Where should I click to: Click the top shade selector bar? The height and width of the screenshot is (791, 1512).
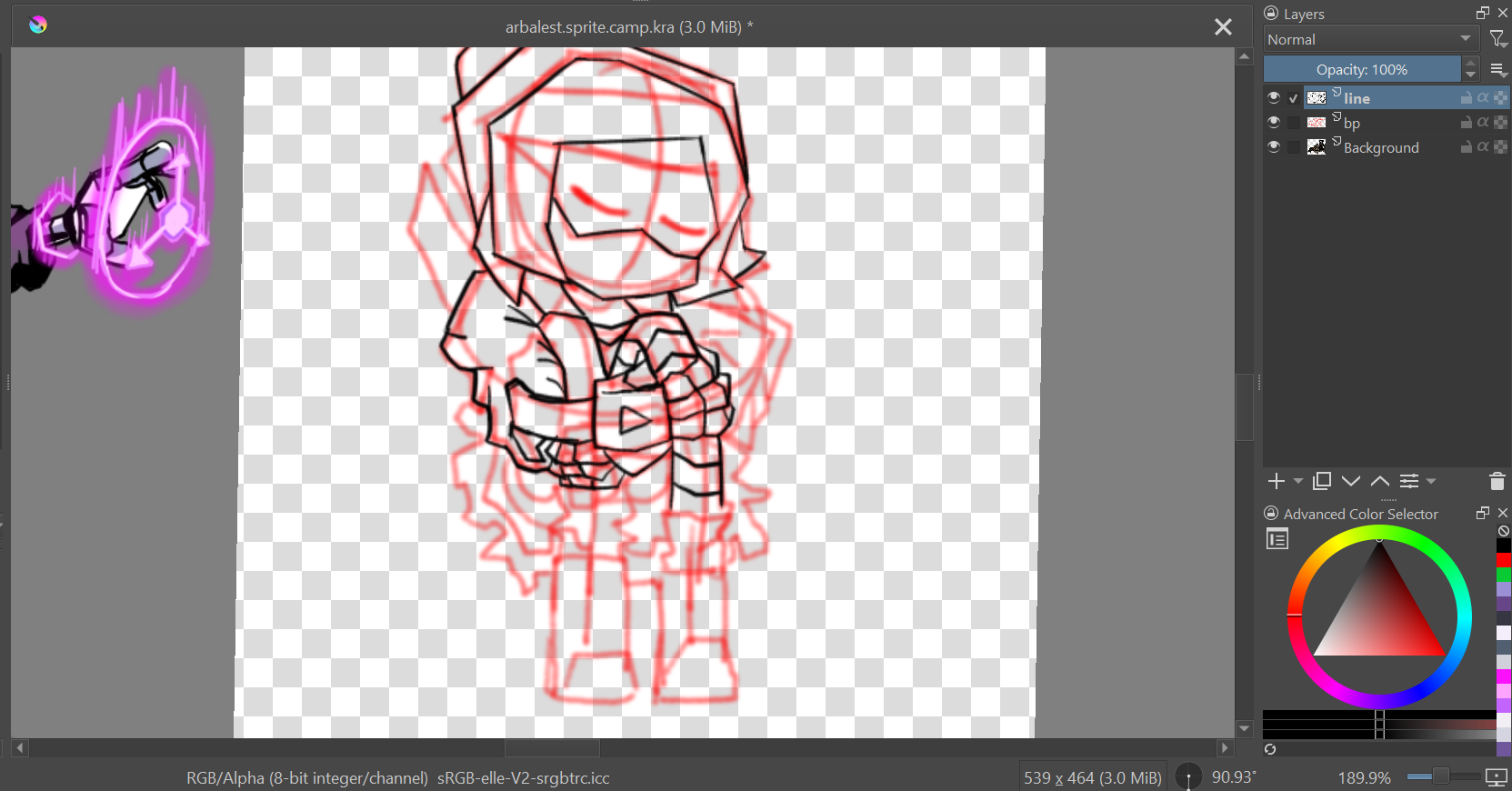tap(1379, 715)
